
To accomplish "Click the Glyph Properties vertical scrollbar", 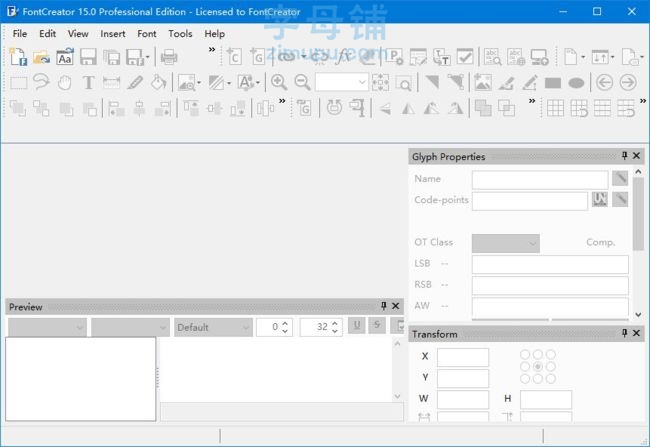I will 638,214.
